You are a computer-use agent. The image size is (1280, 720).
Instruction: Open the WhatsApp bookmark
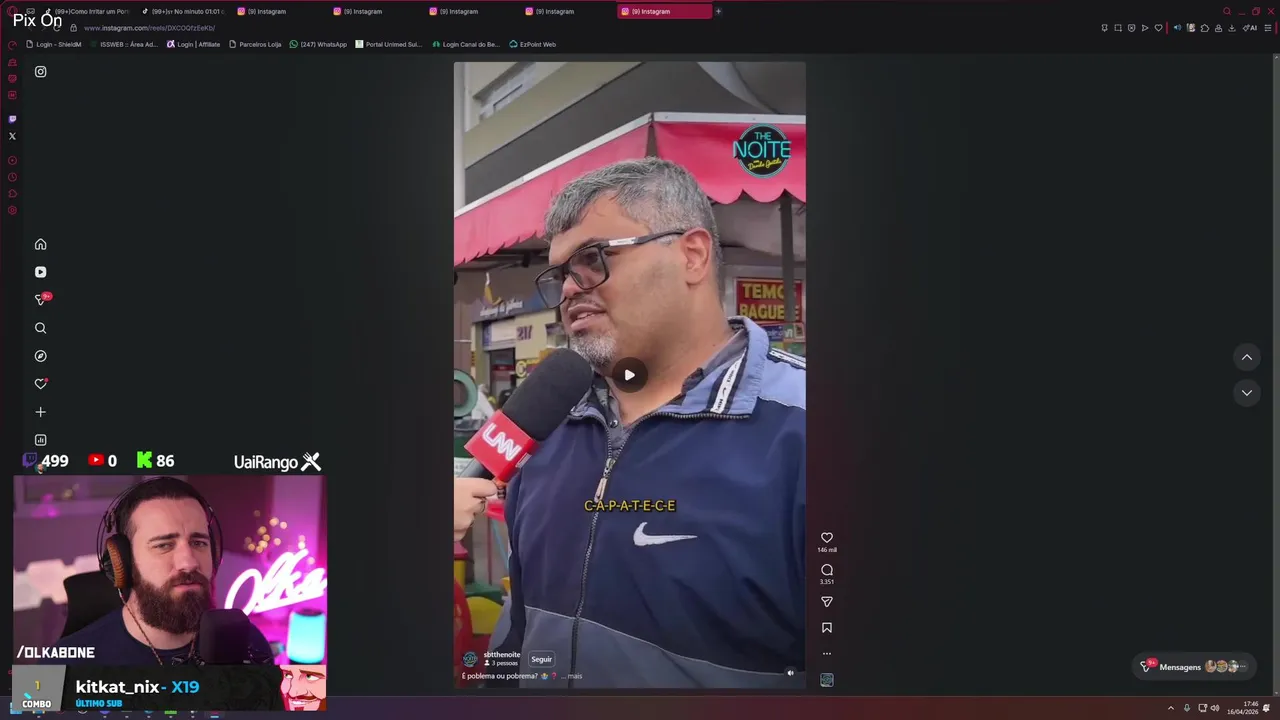318,44
